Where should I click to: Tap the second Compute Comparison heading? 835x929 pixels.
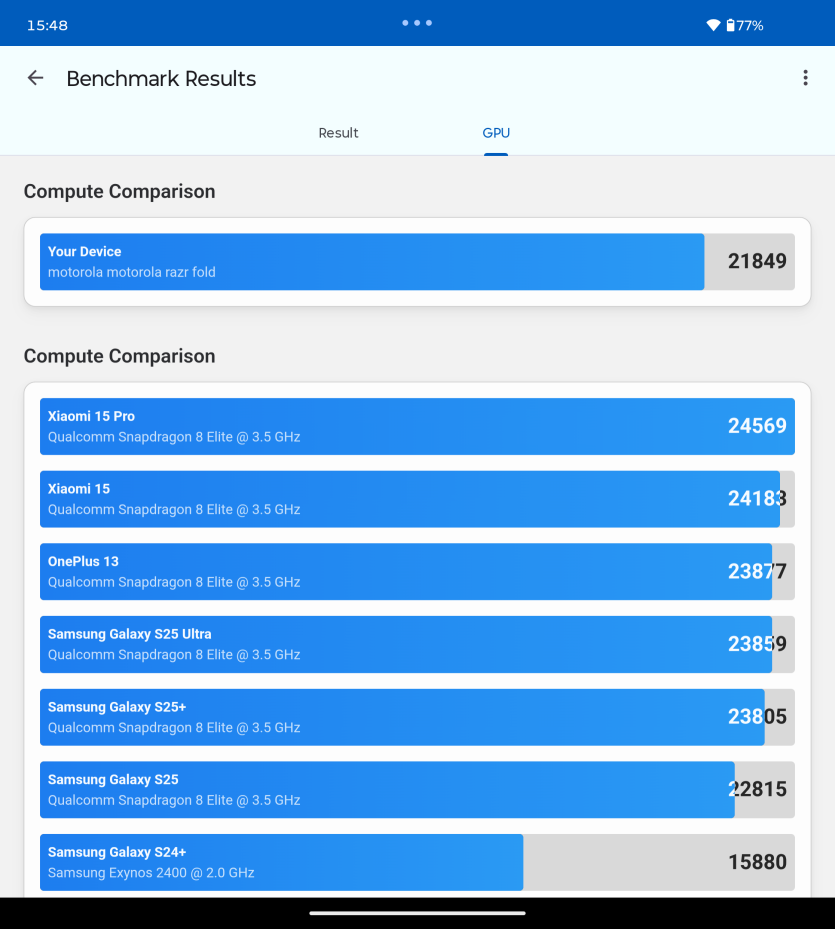click(x=119, y=356)
